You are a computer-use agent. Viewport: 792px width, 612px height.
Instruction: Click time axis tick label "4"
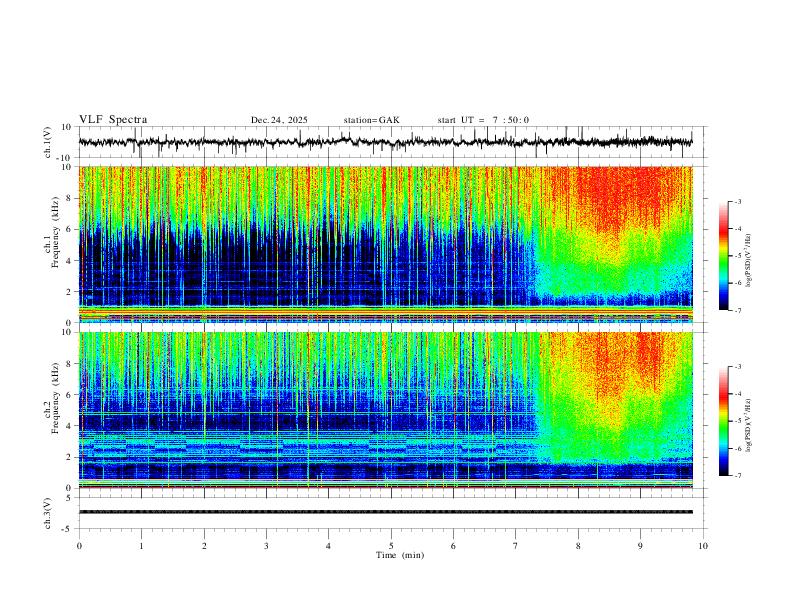[328, 546]
